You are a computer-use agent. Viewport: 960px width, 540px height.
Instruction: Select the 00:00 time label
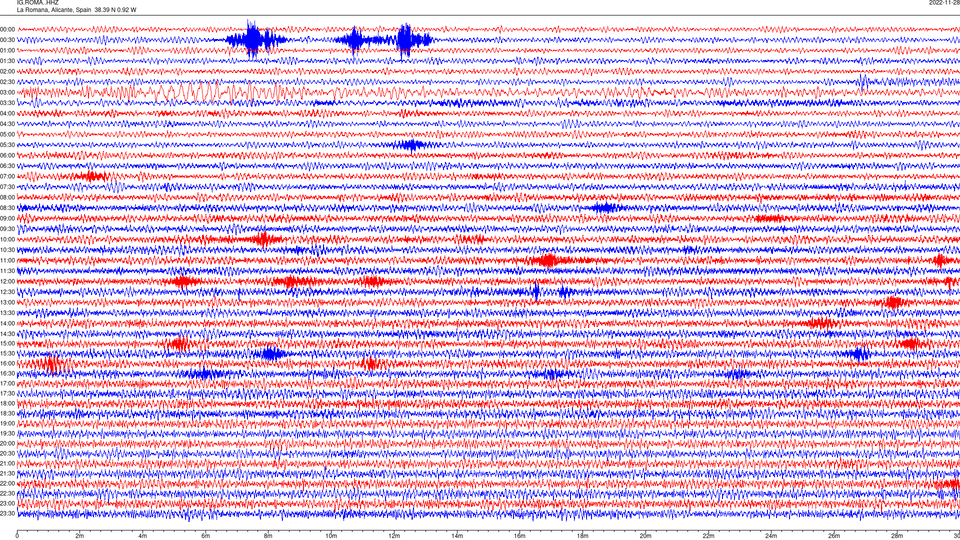7,29
